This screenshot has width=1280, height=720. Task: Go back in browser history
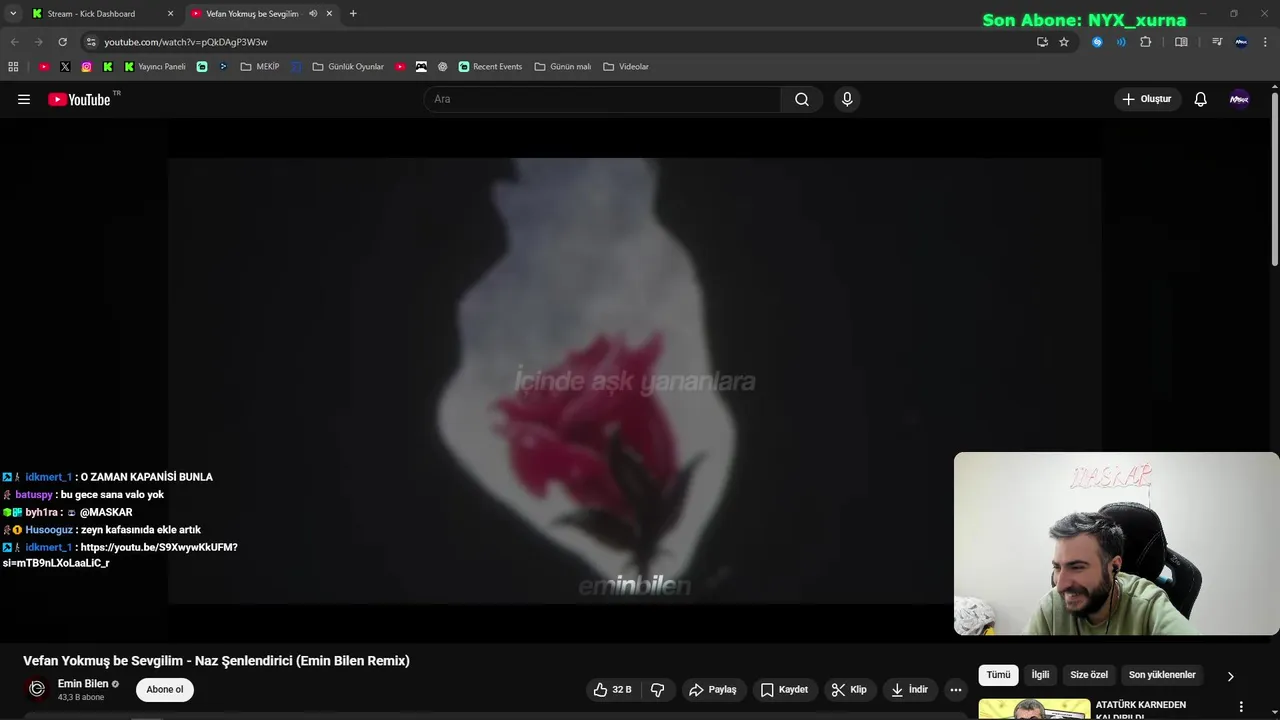14,42
